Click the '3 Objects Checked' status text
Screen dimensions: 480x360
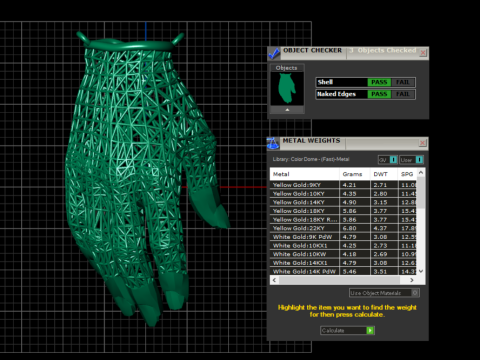383,50
